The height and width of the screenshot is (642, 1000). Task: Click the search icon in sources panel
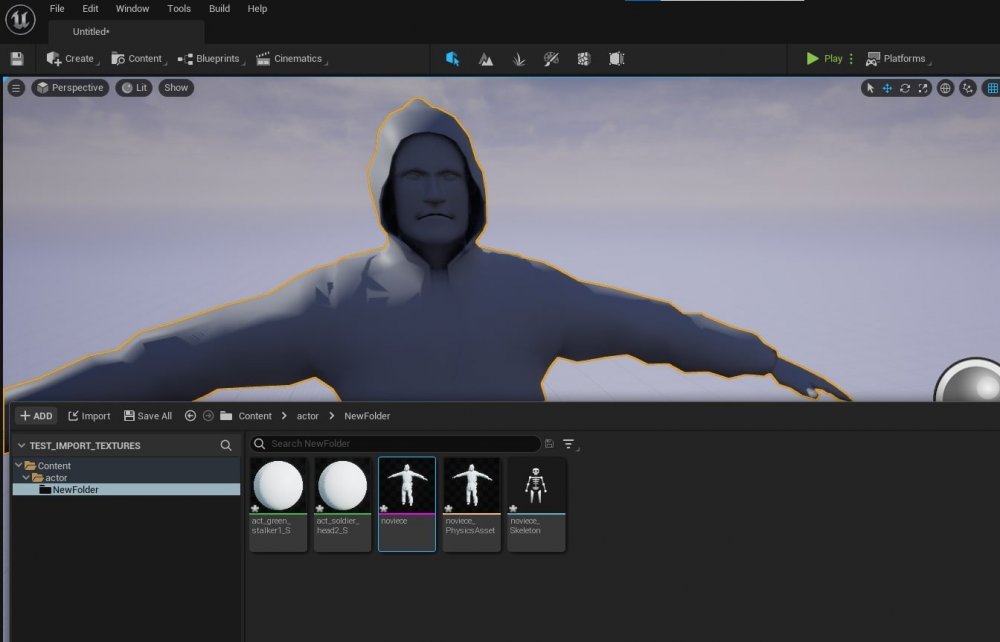click(226, 445)
